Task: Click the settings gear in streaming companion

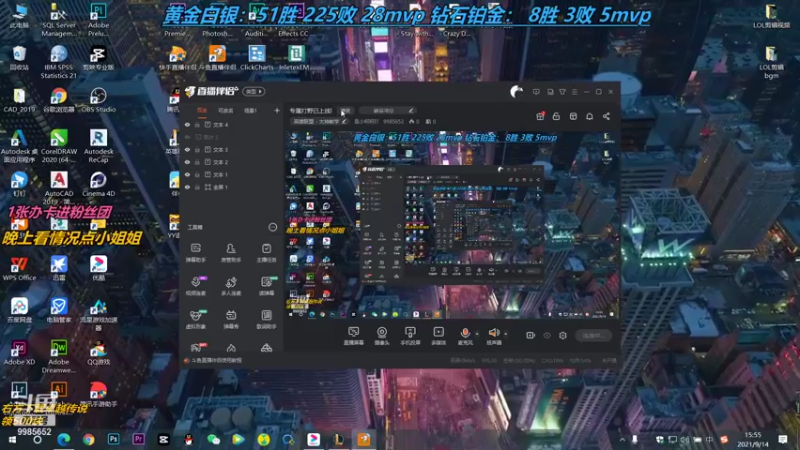Action: pyautogui.click(x=563, y=335)
